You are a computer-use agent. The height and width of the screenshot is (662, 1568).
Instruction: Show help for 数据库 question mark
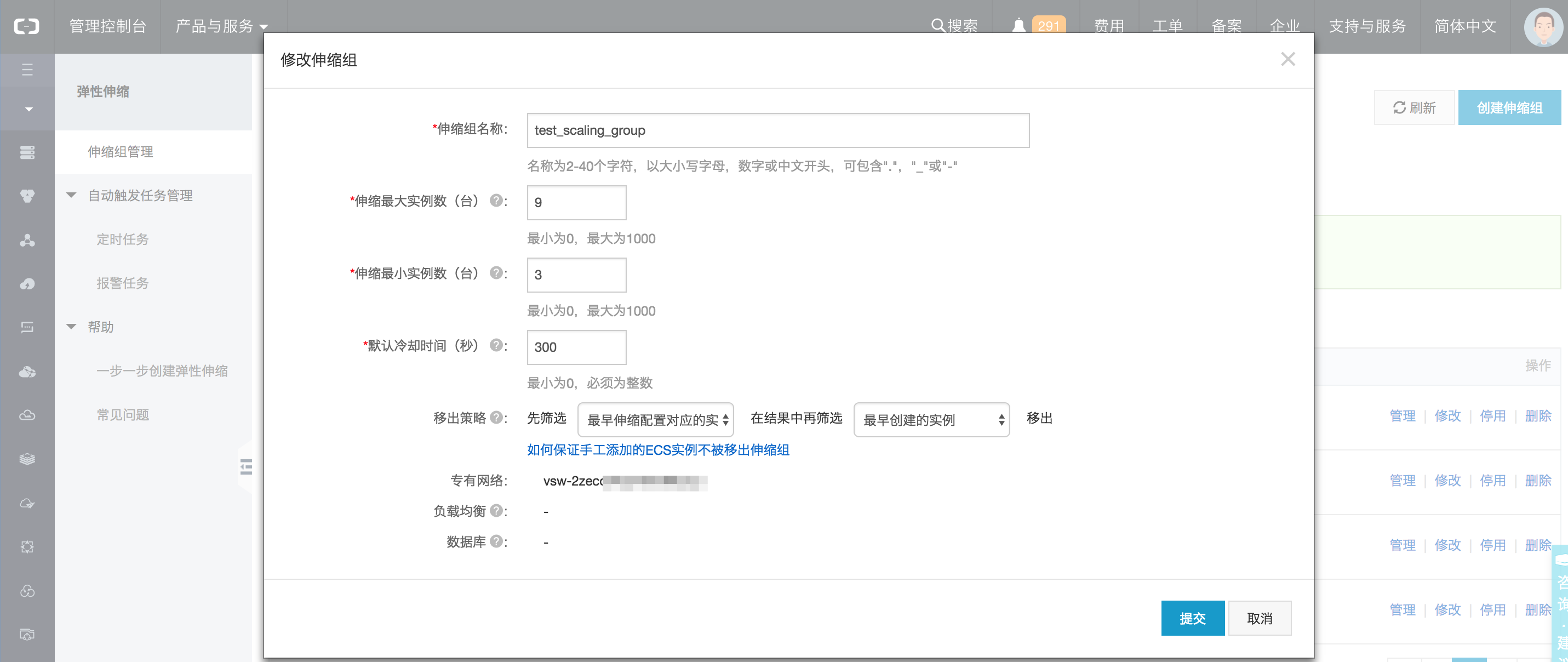click(x=497, y=541)
